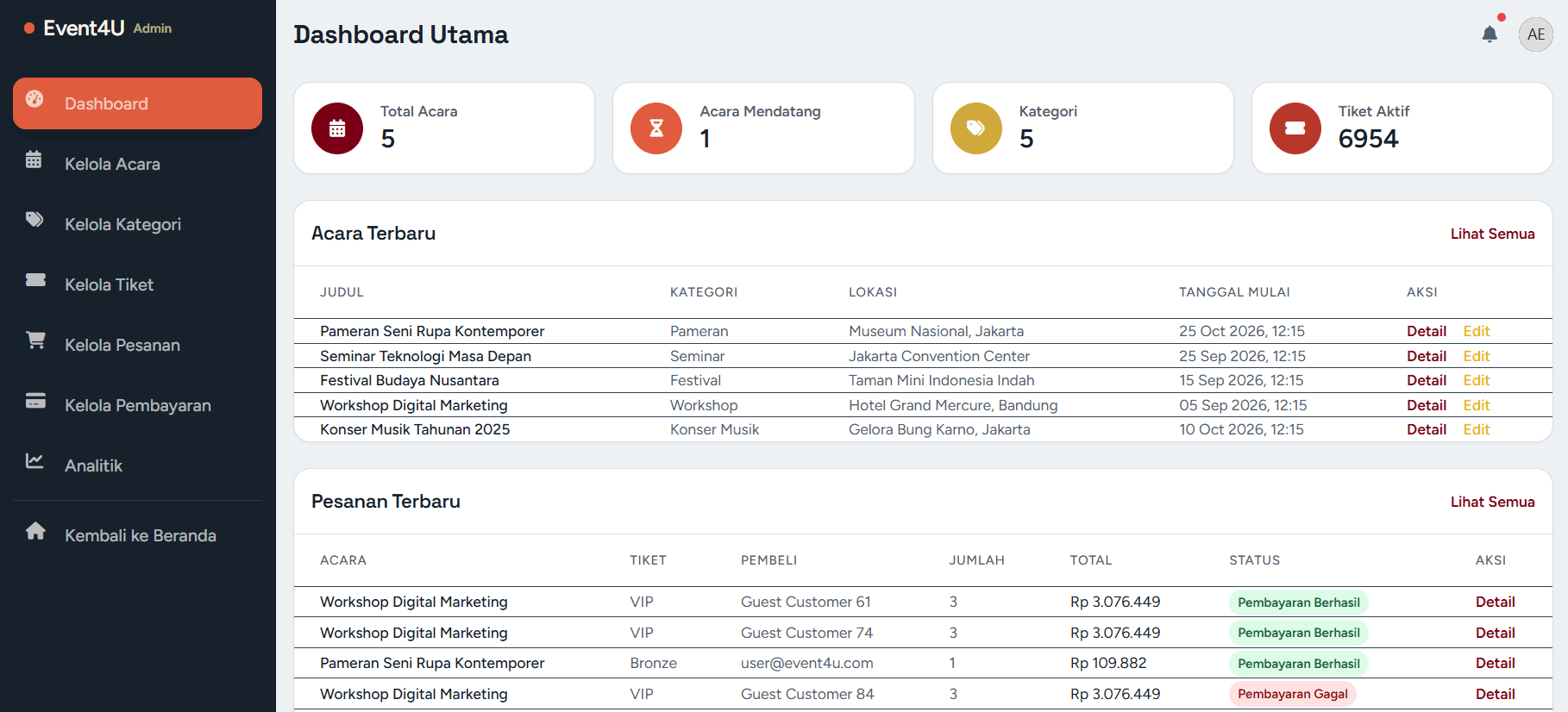Image resolution: width=1568 pixels, height=712 pixels.
Task: Select Kelola Pembayaran in sidebar
Action: [x=138, y=405]
